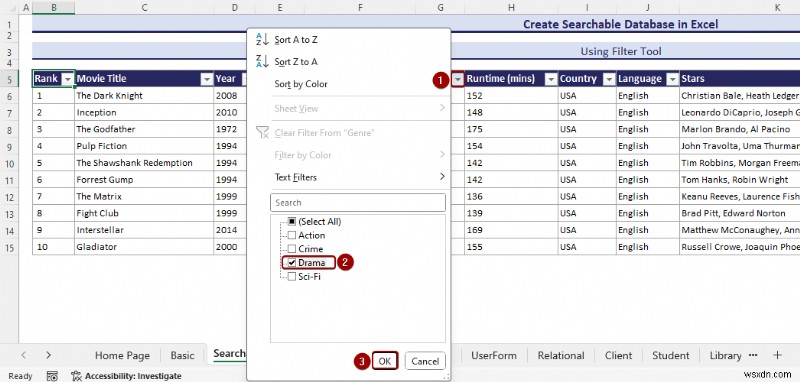
Task: Open the Runtime (mins) filter dropdown
Action: tap(551, 79)
